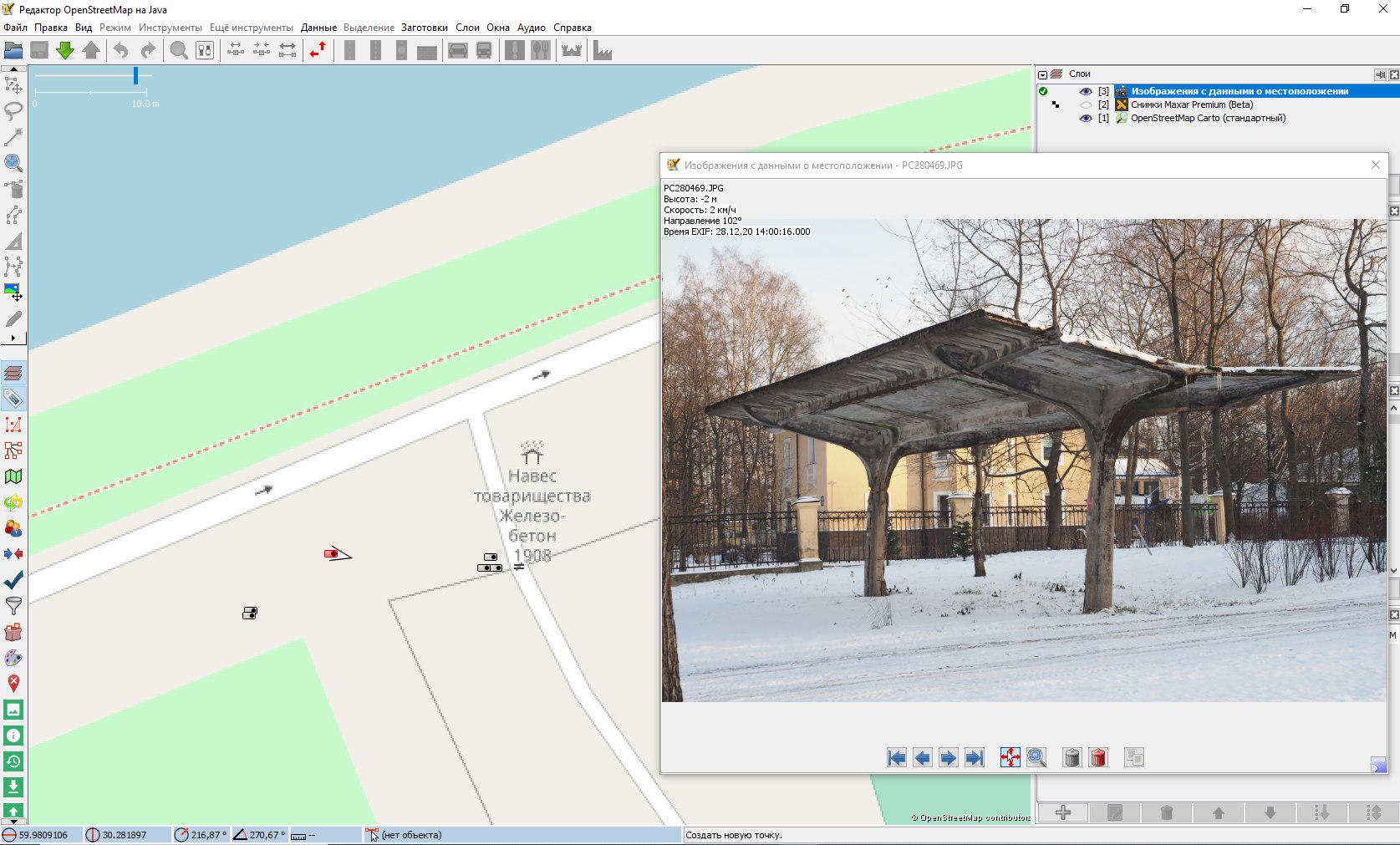The height and width of the screenshot is (845, 1400).
Task: Select the car preset icon
Action: pyautogui.click(x=458, y=51)
